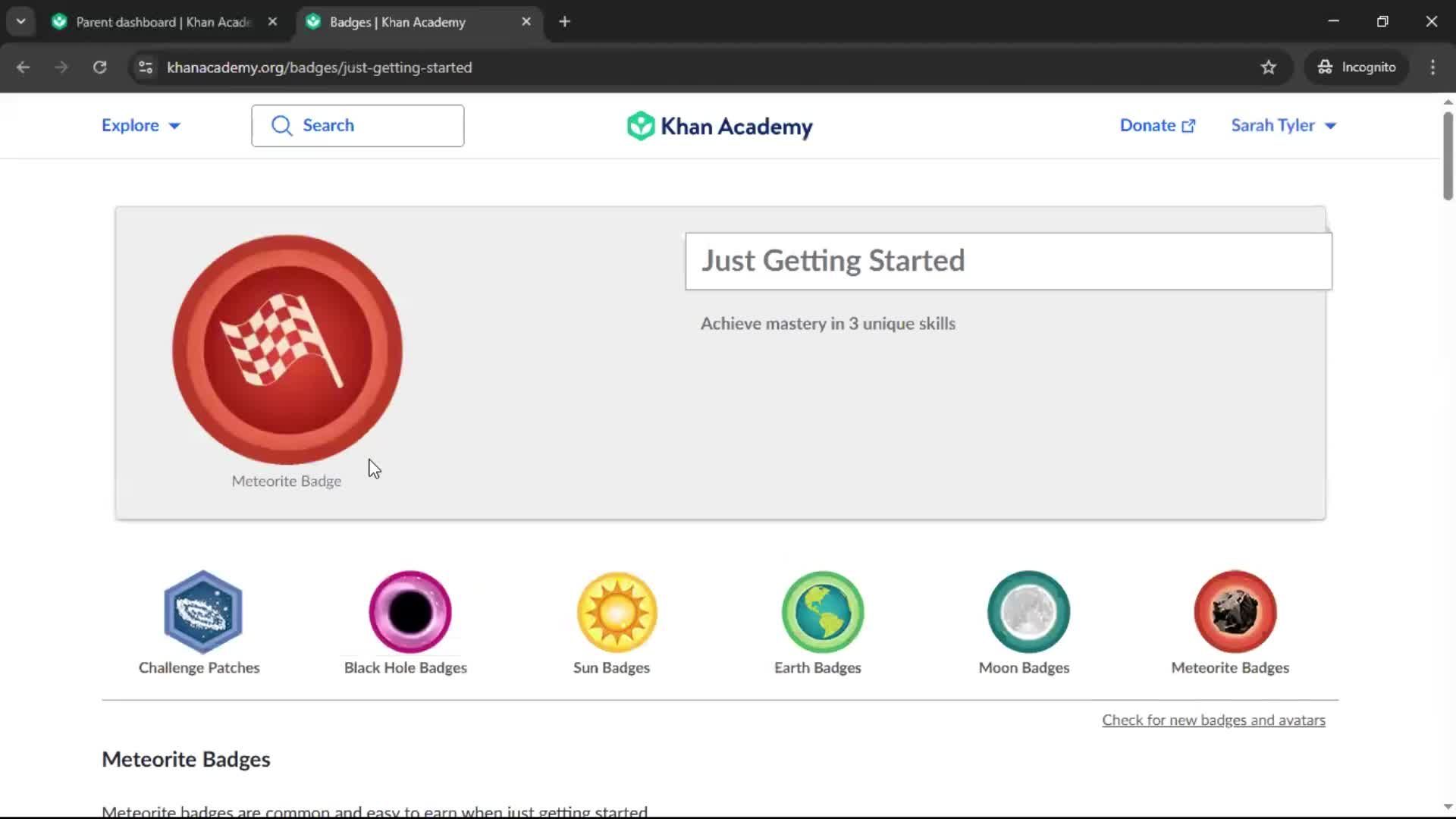Go back to the previous page
This screenshot has width=1456, height=819.
click(23, 67)
